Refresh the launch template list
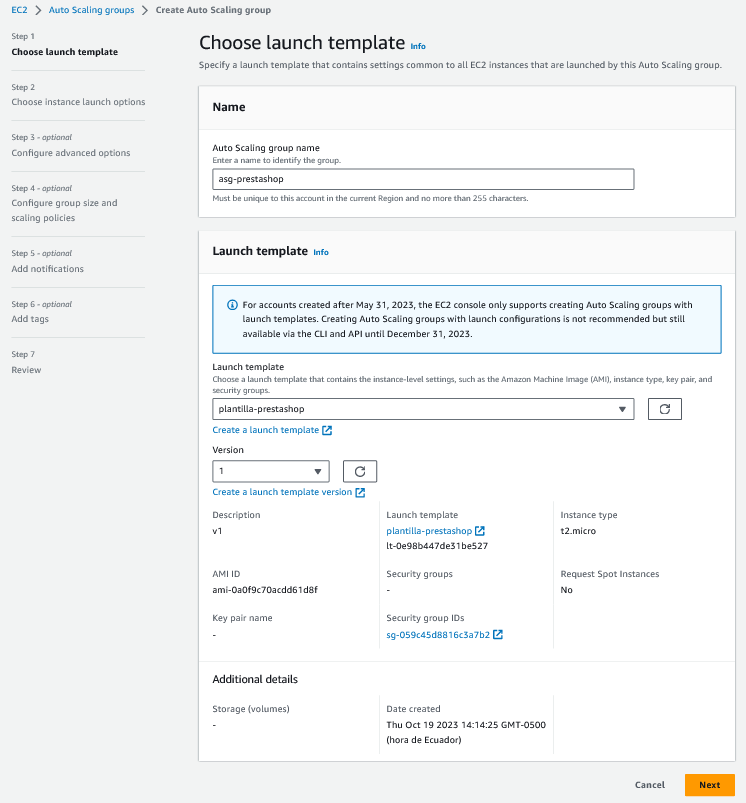 665,409
